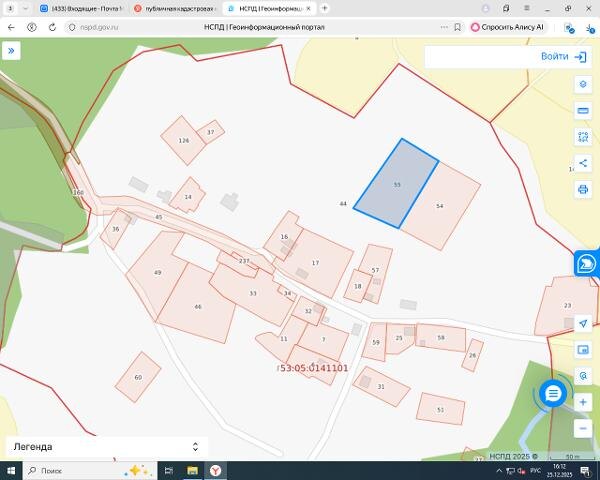
Task: Open Task View on the taskbar
Action: 169,470
